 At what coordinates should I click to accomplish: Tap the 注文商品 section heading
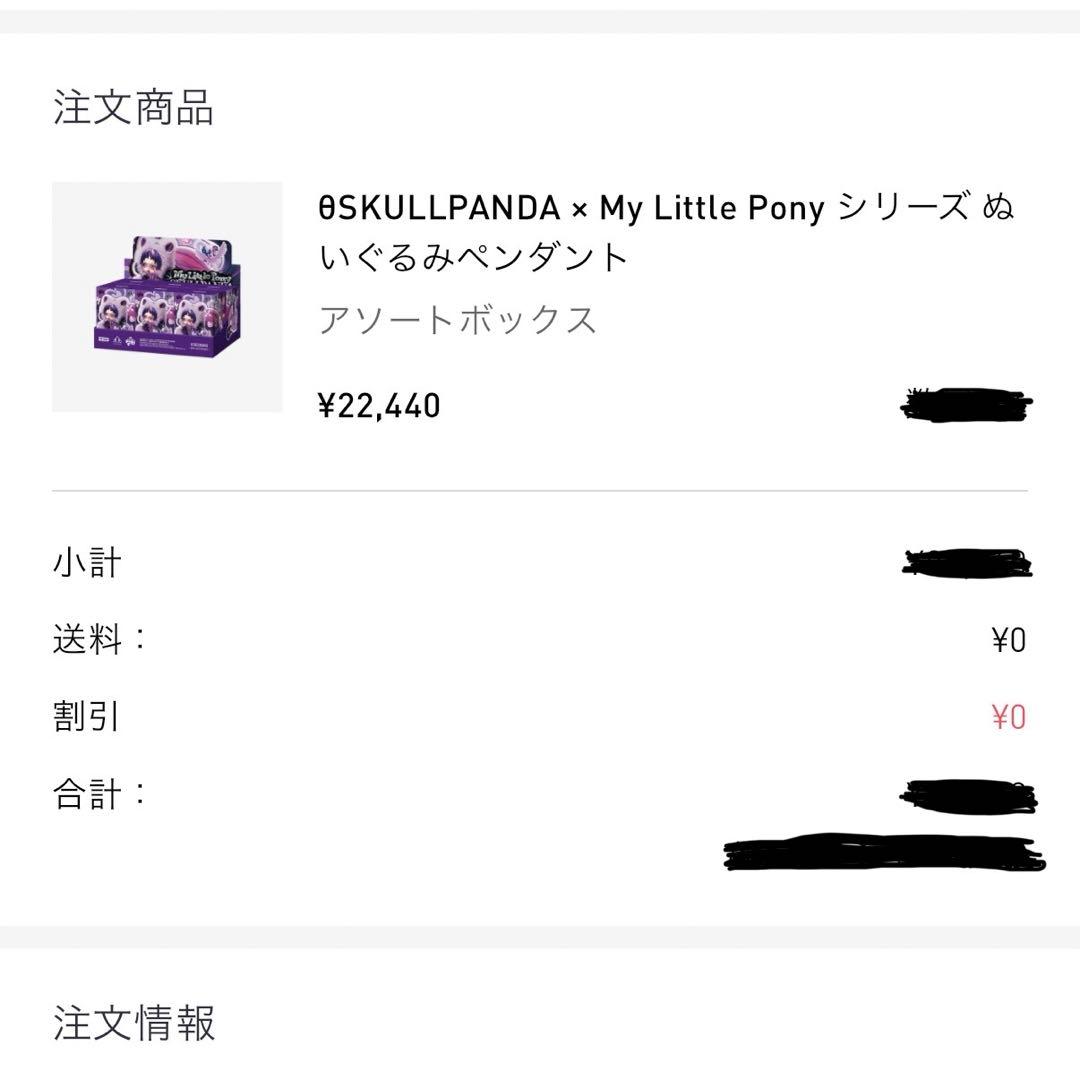(133, 108)
